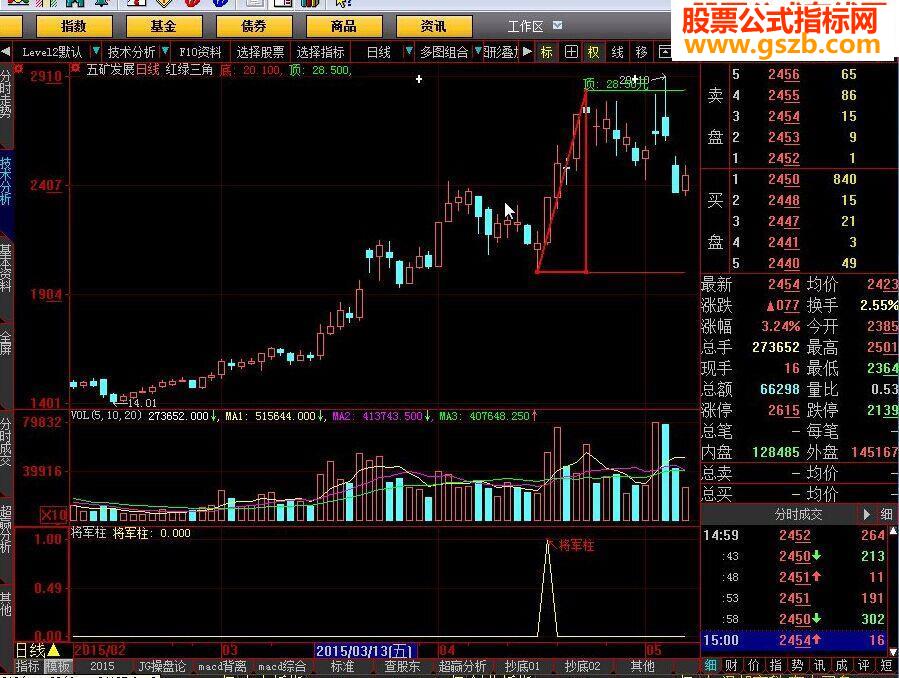
Task: Click the 总手 273652 value
Action: tap(776, 347)
